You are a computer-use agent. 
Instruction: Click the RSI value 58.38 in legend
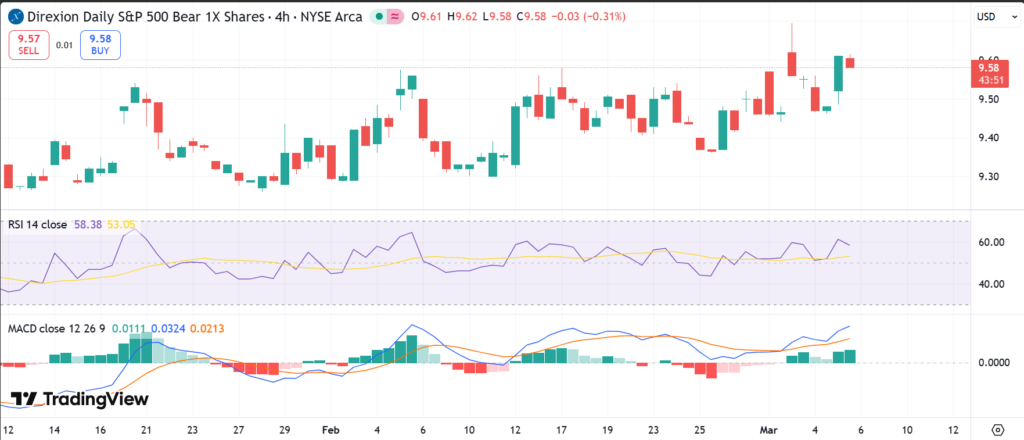pyautogui.click(x=87, y=225)
